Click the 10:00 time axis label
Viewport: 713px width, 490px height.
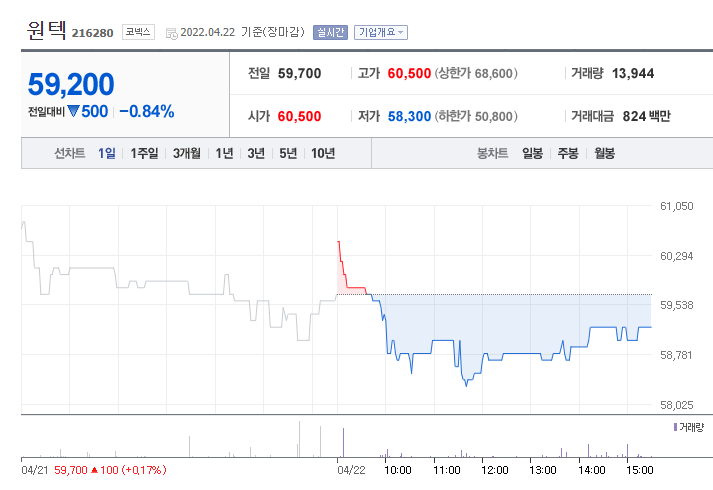(398, 470)
